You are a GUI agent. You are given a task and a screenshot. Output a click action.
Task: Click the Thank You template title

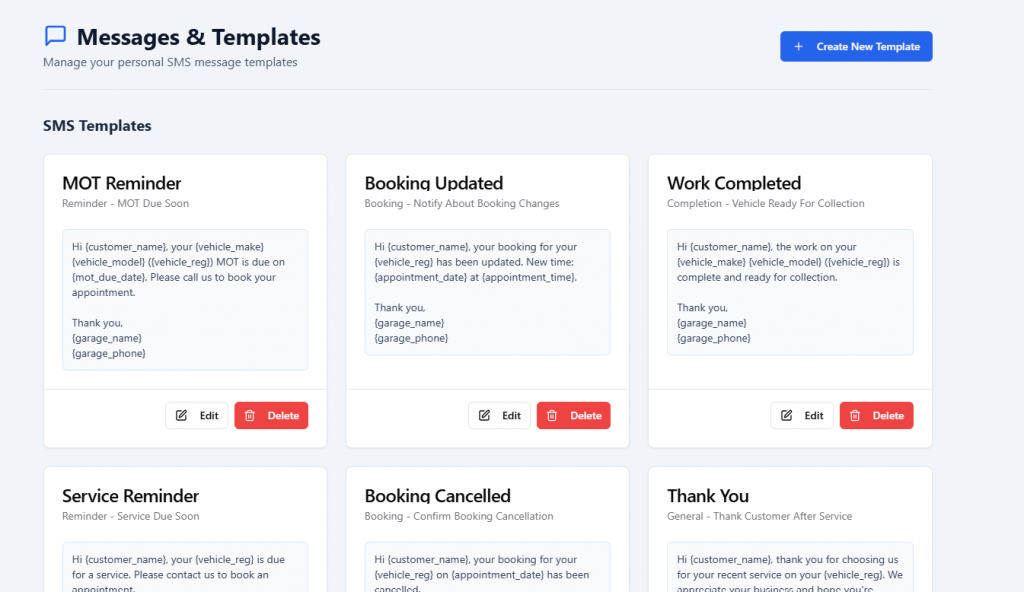[x=707, y=496]
